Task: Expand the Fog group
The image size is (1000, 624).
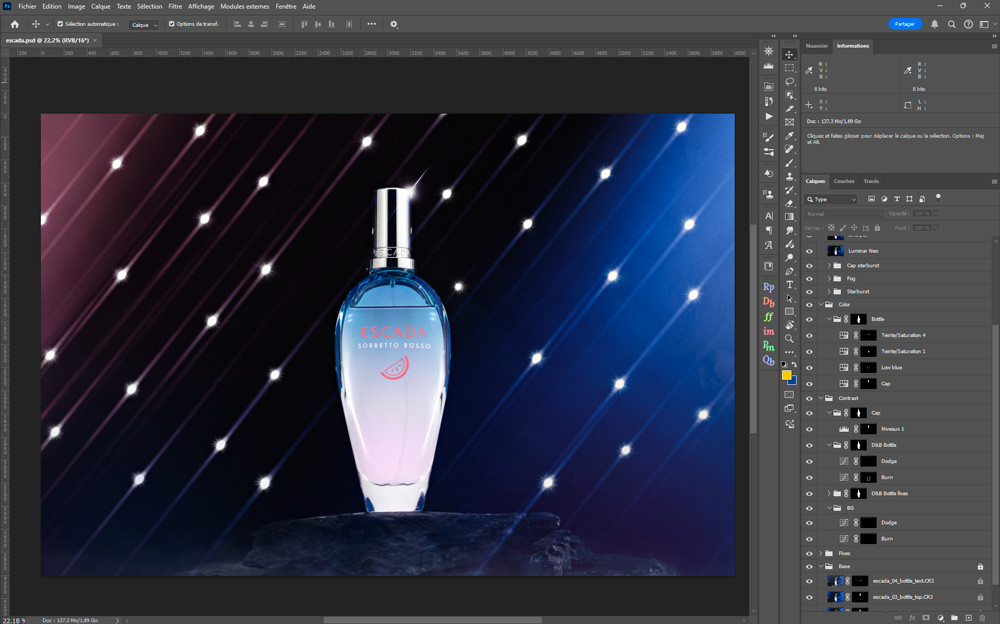Action: (828, 279)
